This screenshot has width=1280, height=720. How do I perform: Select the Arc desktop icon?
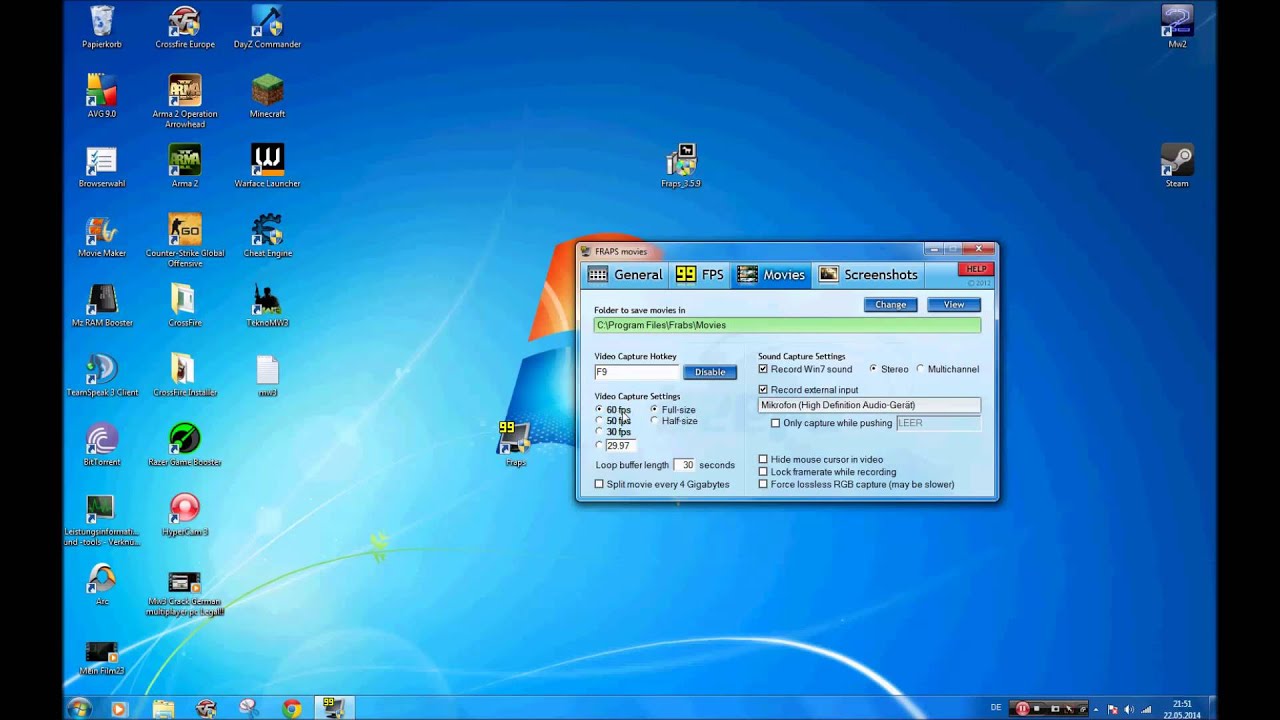tap(101, 587)
